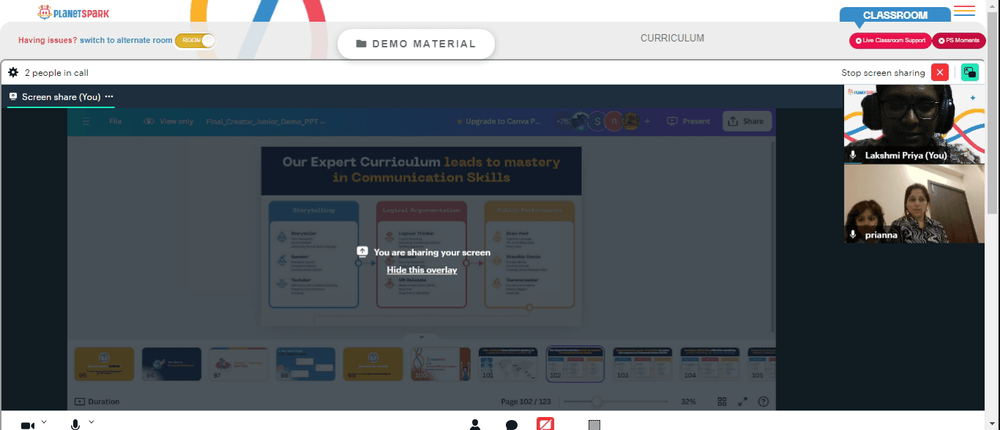Viewport: 1000px width, 430px height.
Task: Click PS Moments button
Action: [959, 40]
